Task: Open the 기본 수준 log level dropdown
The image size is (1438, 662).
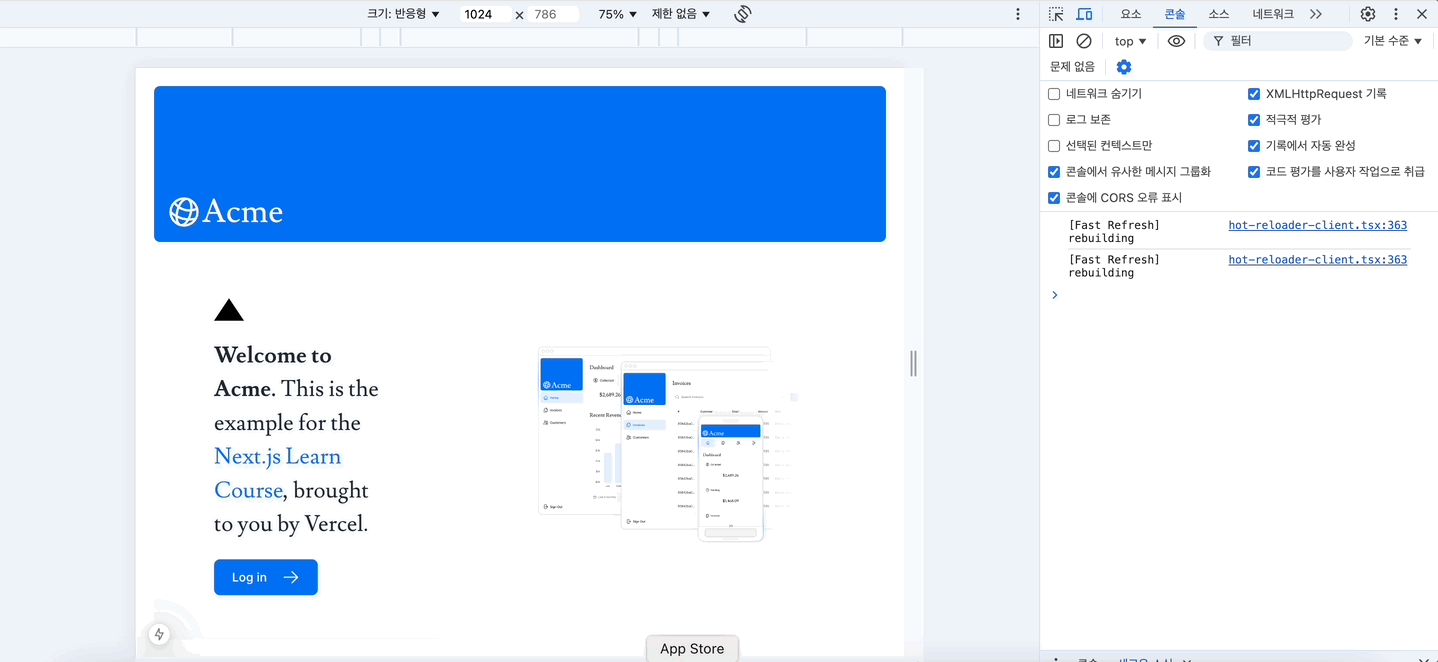Action: 1393,41
